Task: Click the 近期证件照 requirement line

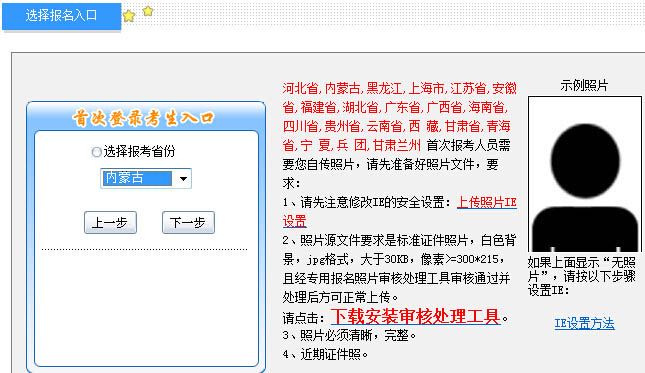Action: pos(325,354)
